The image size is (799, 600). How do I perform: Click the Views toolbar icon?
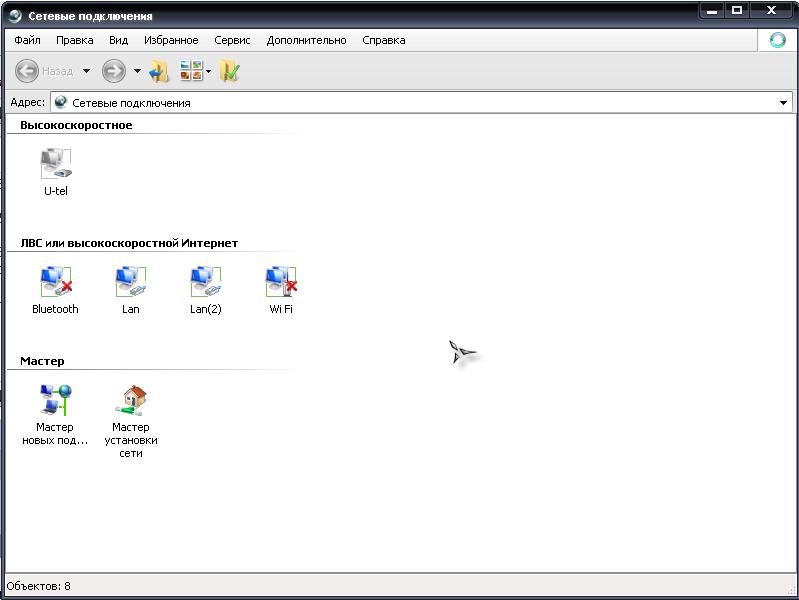pyautogui.click(x=192, y=71)
